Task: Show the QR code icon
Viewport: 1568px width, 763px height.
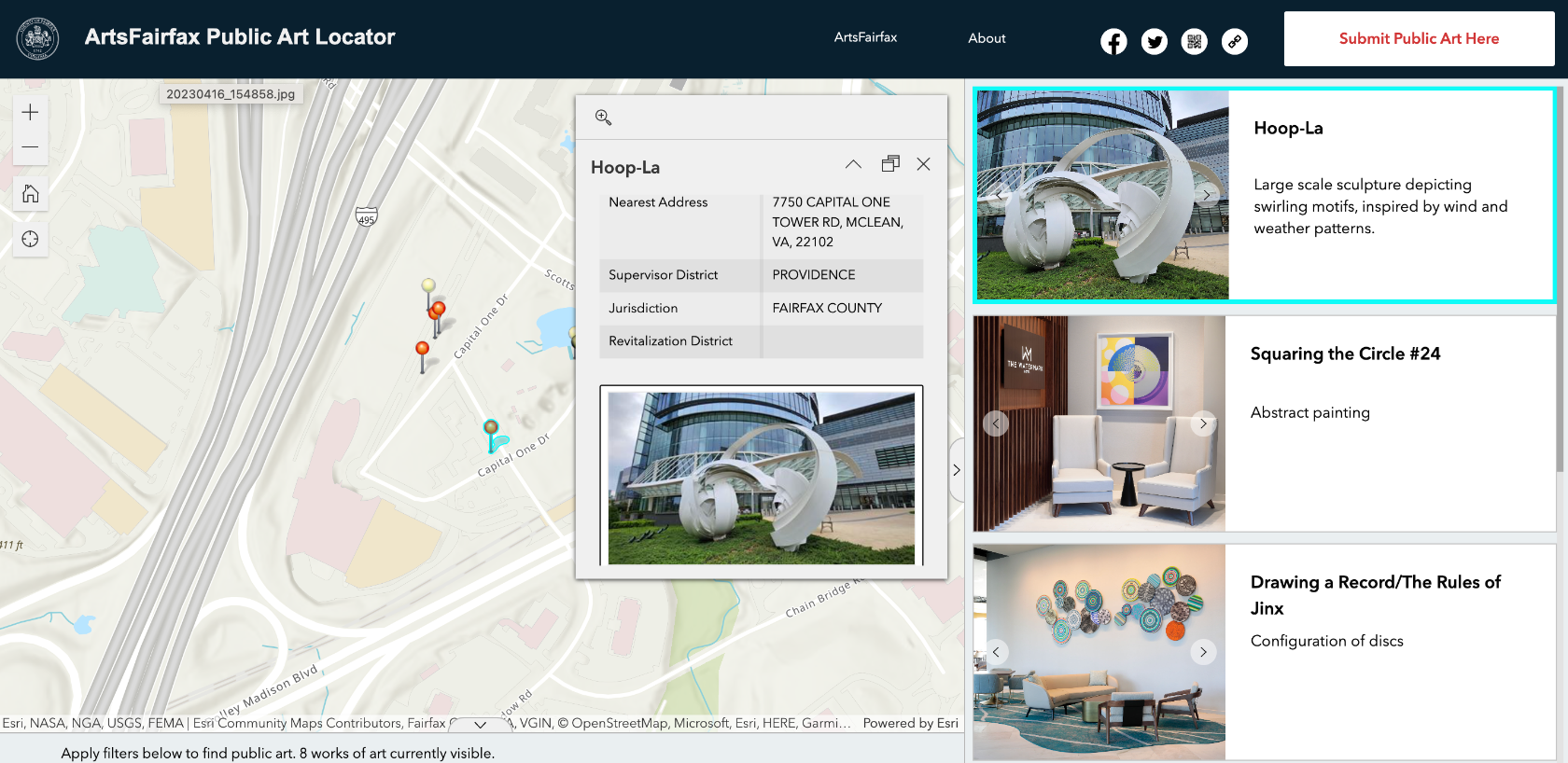Action: pyautogui.click(x=1195, y=41)
